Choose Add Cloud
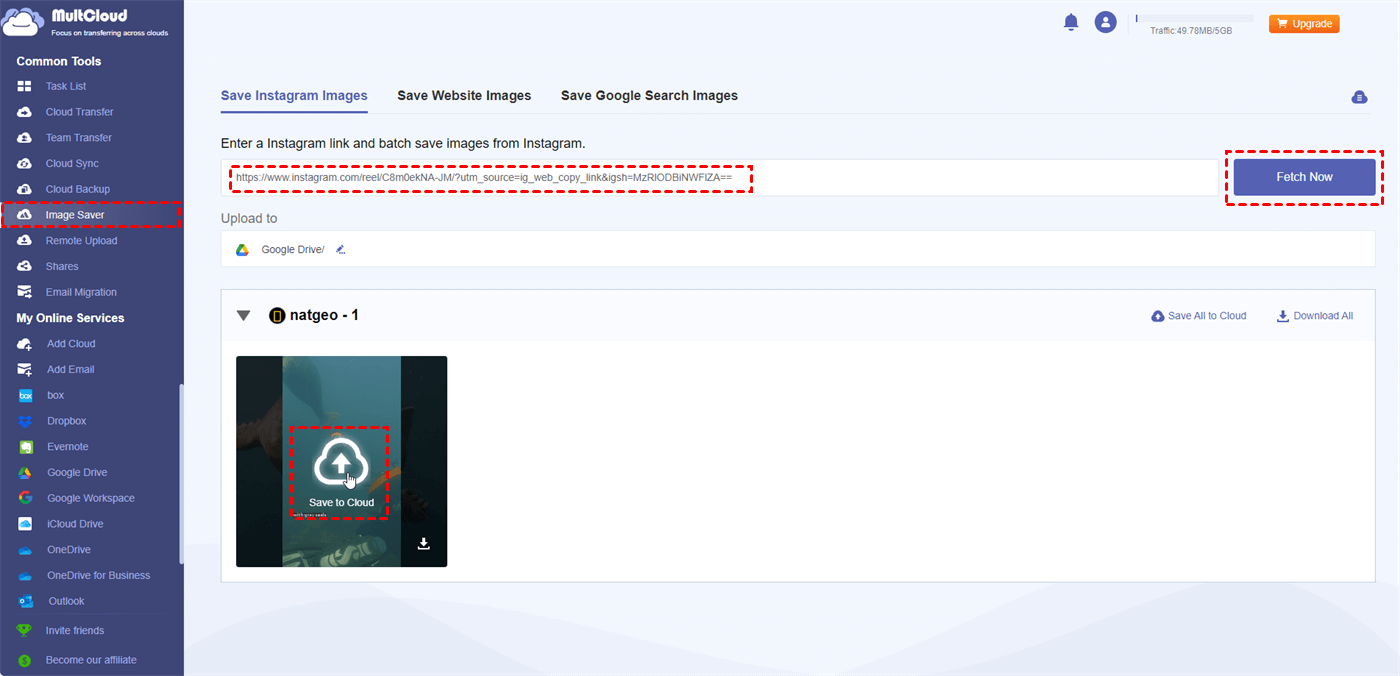 [x=71, y=344]
